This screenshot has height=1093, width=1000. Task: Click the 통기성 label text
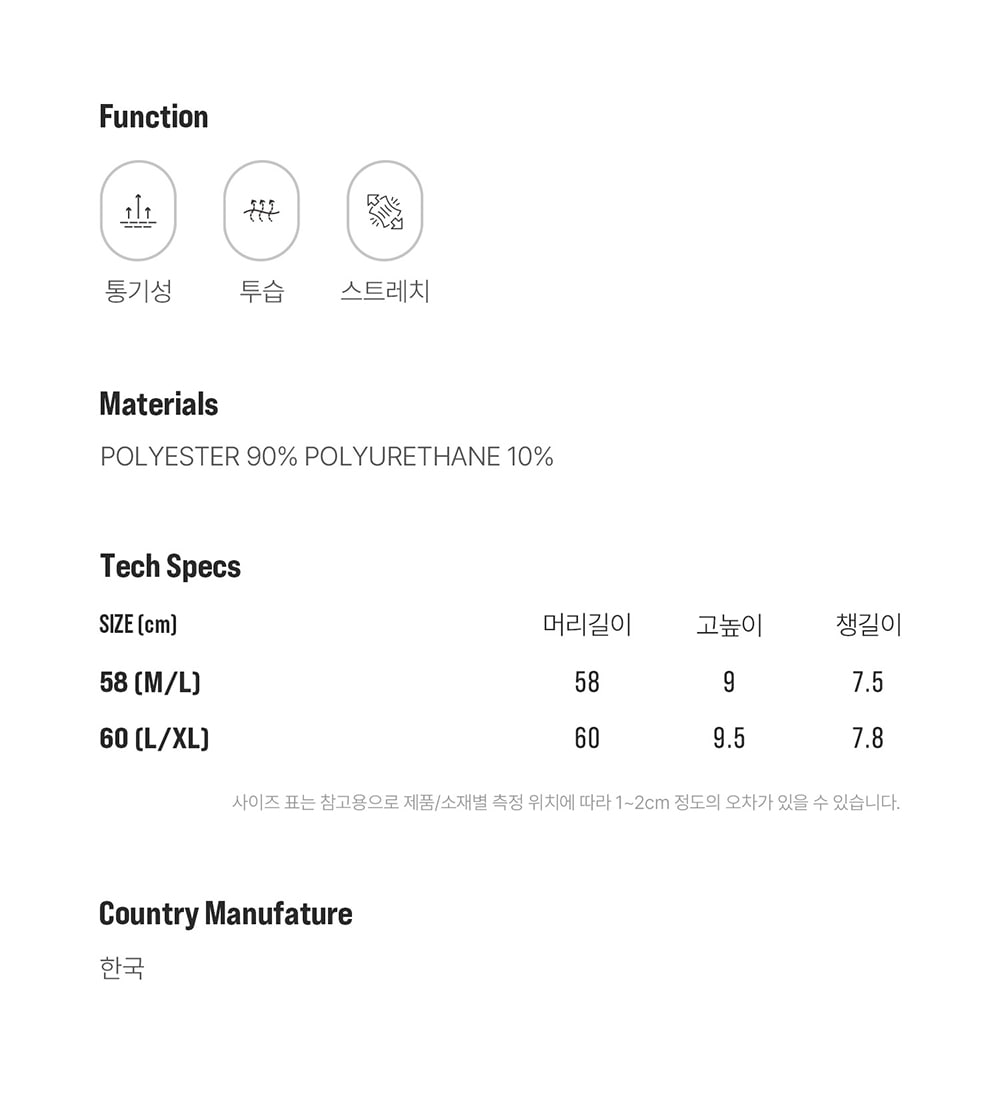139,291
